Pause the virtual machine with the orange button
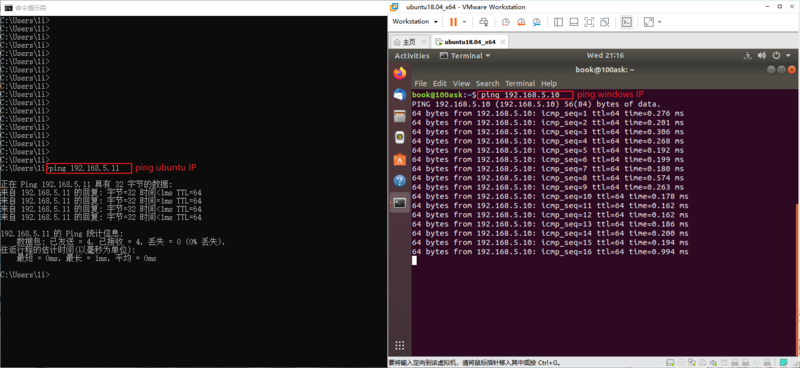Viewport: 800px width, 368px height. tap(453, 22)
